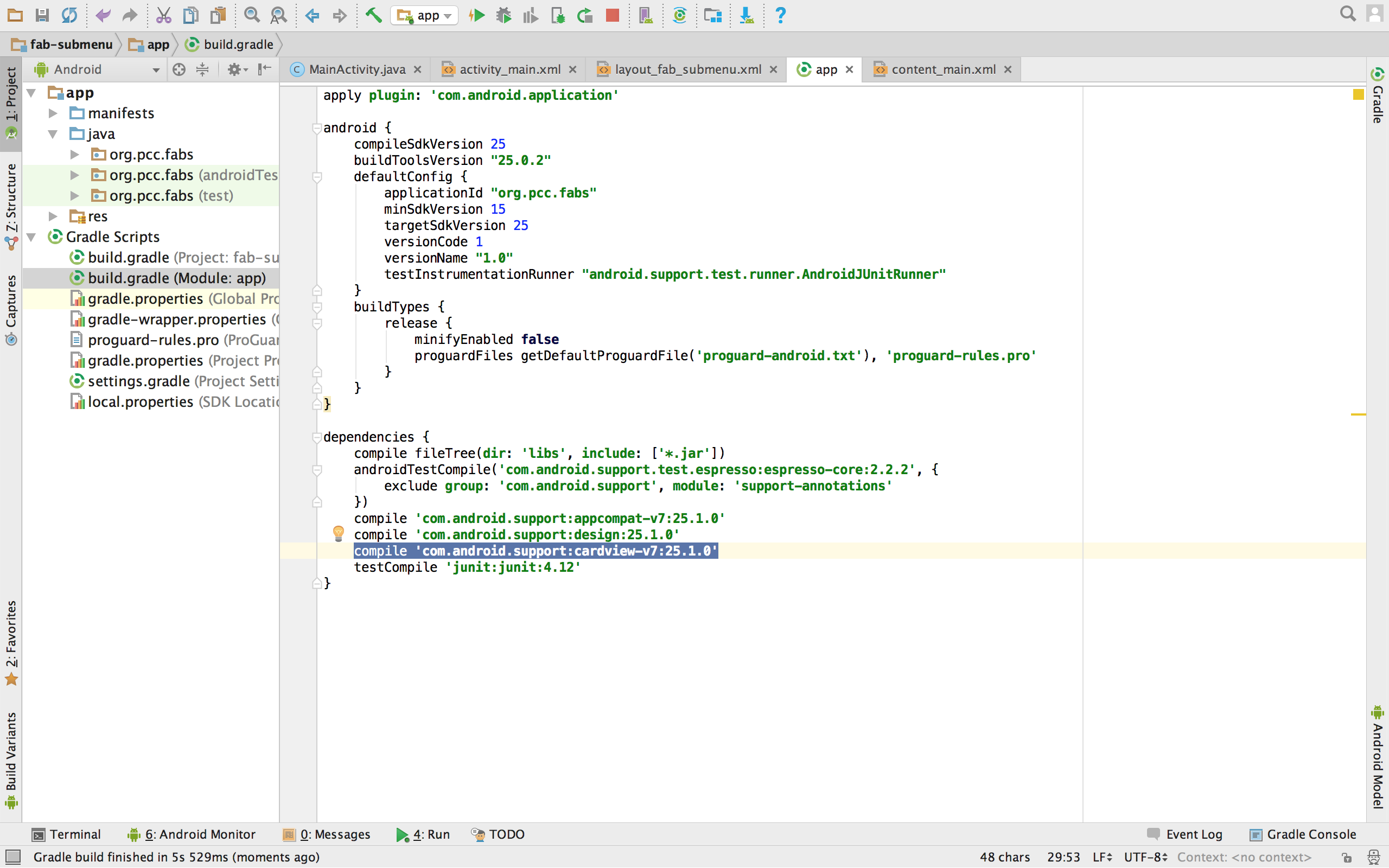Open the SDK Manager download icon
The height and width of the screenshot is (868, 1389).
point(746,16)
